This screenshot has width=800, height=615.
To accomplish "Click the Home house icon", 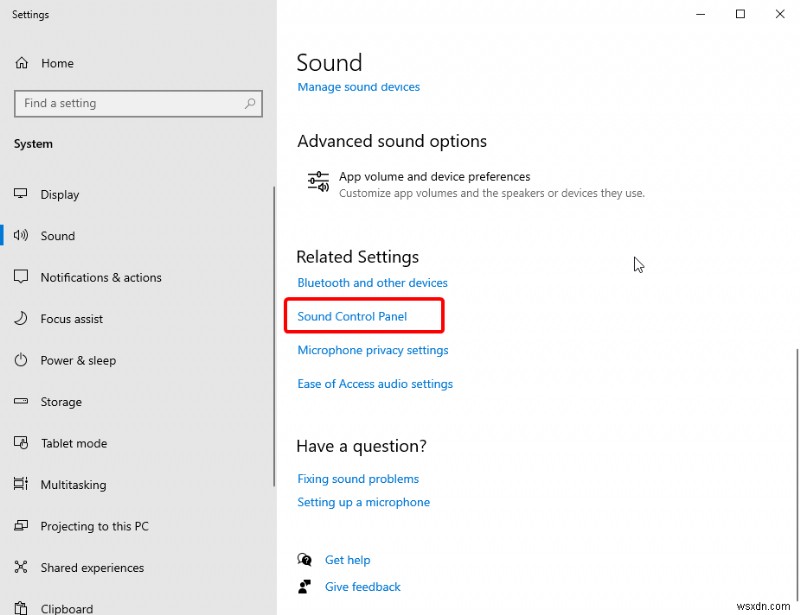I will click(21, 62).
